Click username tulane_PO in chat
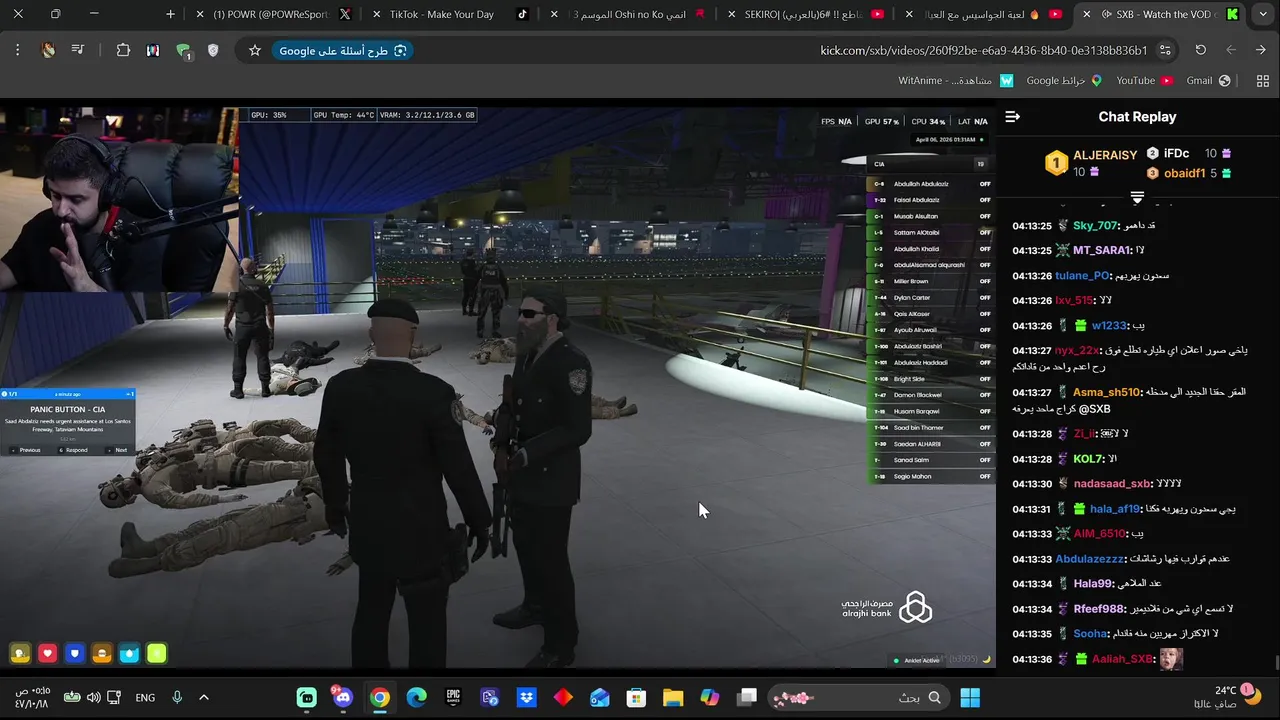This screenshot has height=720, width=1280. coord(1083,276)
